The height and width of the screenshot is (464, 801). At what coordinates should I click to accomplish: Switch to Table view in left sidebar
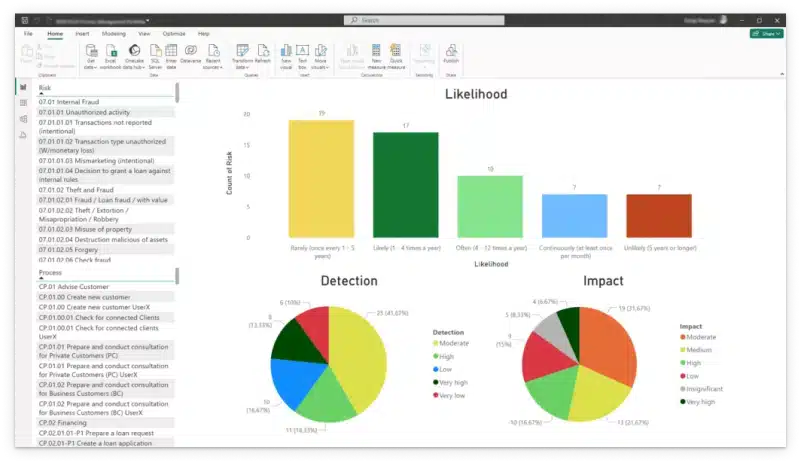pyautogui.click(x=23, y=103)
